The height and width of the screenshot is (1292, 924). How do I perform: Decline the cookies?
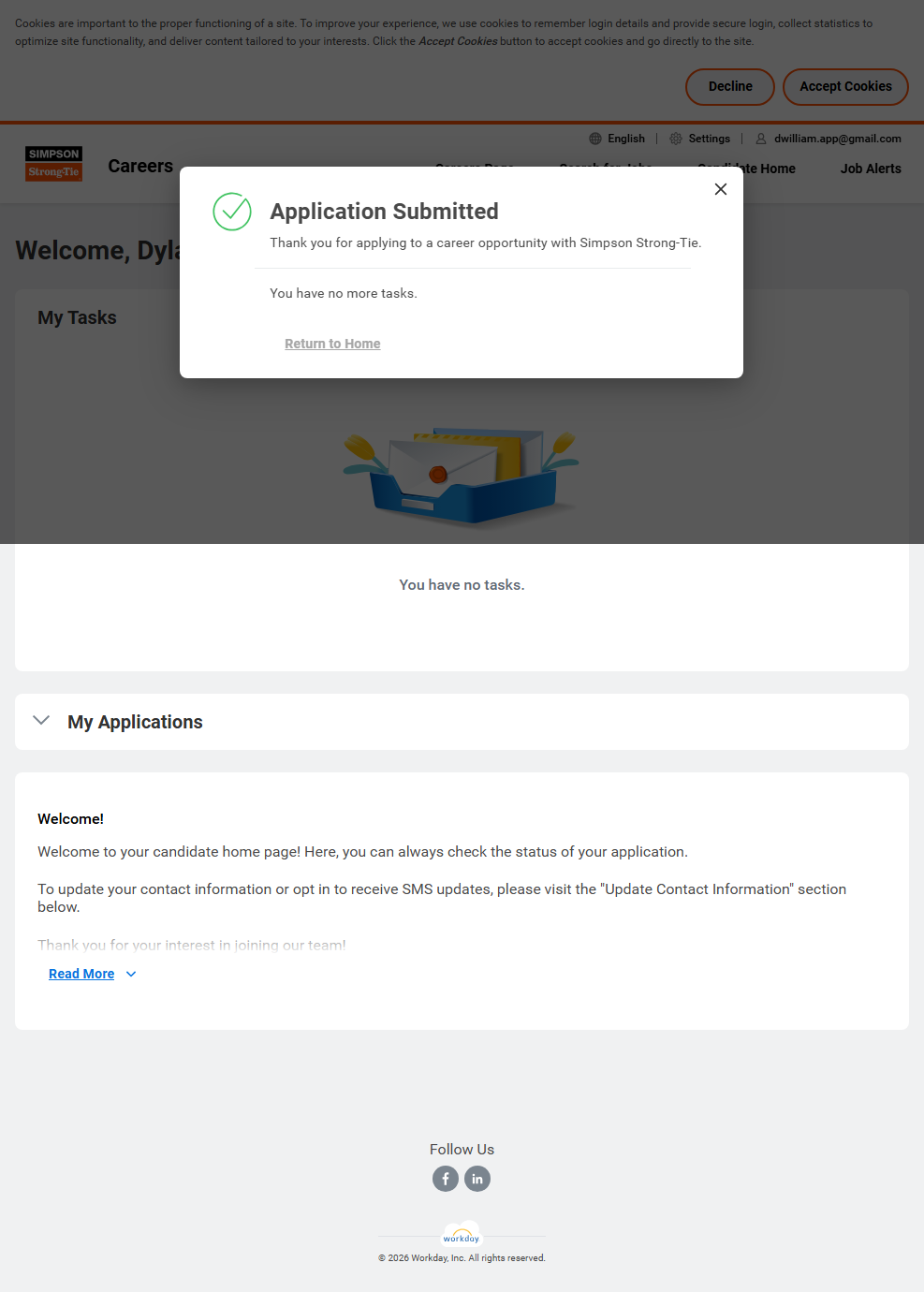coord(729,87)
